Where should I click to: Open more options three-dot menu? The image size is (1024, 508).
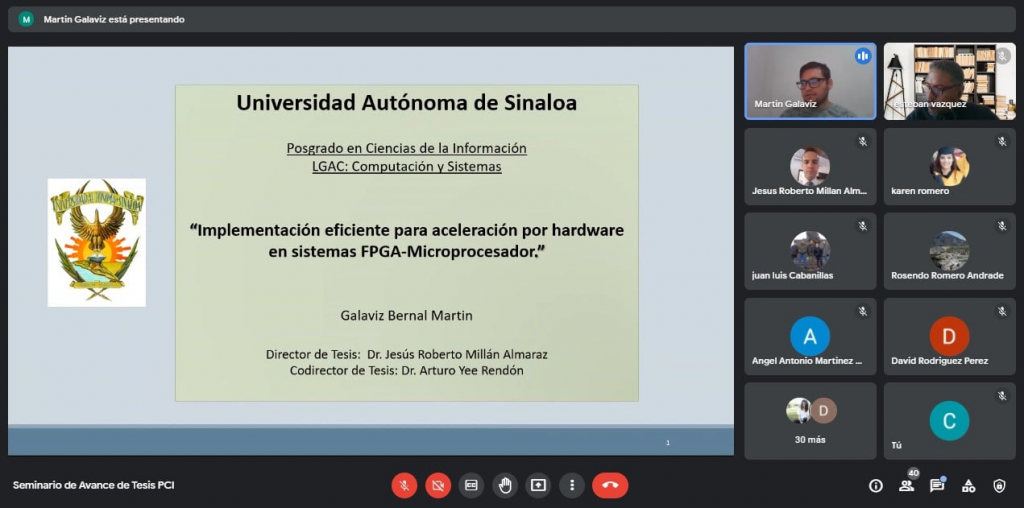coord(572,485)
